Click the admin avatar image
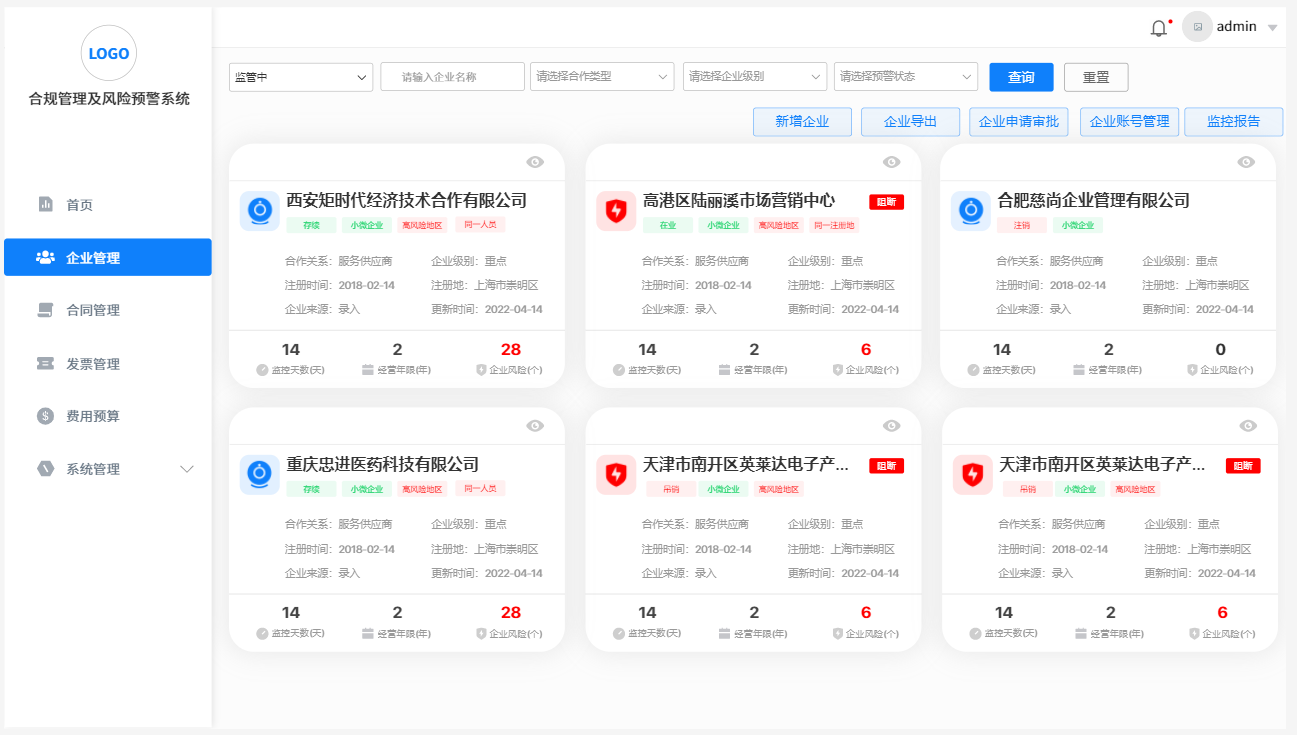Viewport: 1297px width, 735px height. coord(1197,27)
